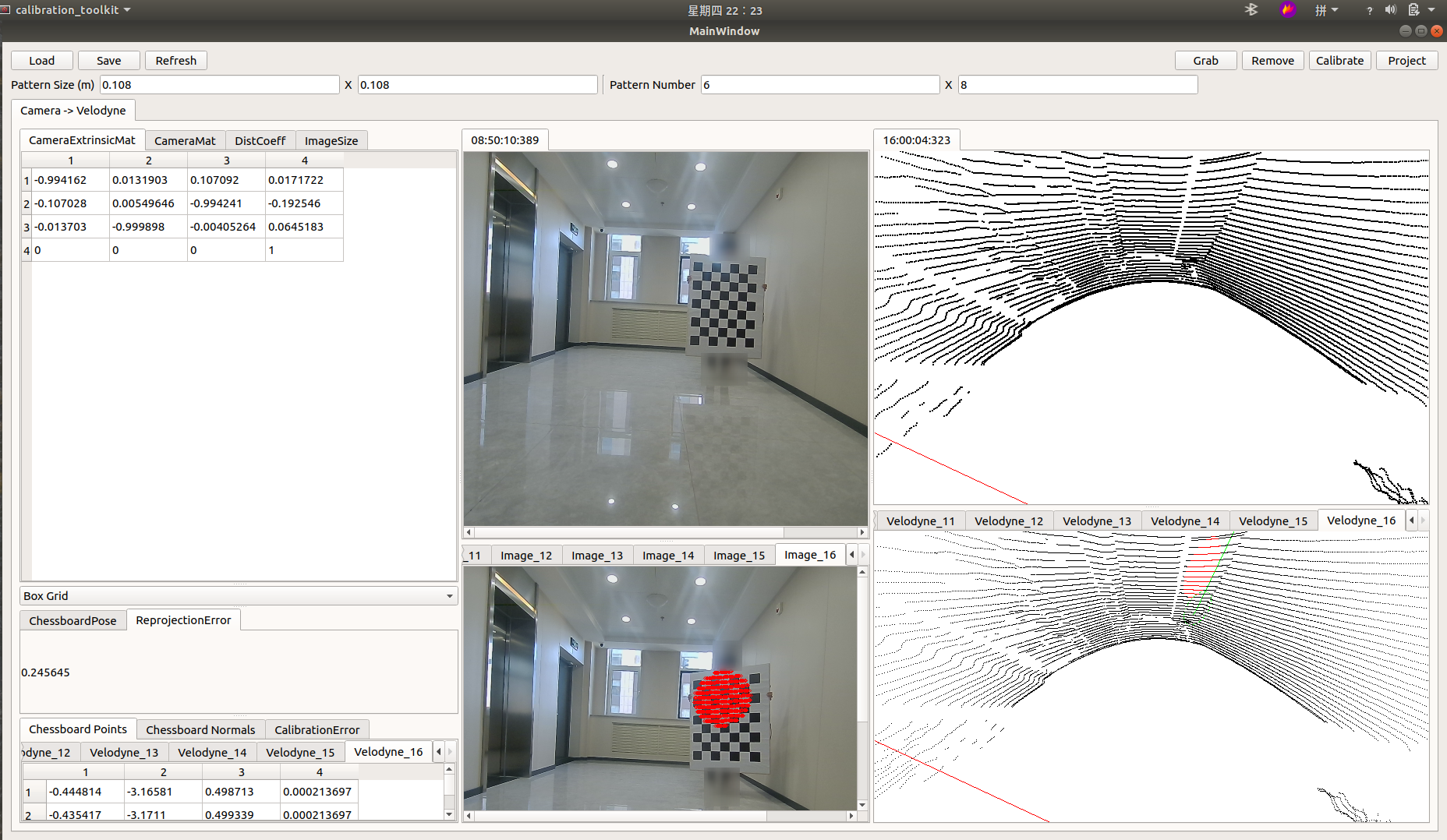The width and height of the screenshot is (1447, 840).
Task: Select the Image_16 tab
Action: pos(810,555)
